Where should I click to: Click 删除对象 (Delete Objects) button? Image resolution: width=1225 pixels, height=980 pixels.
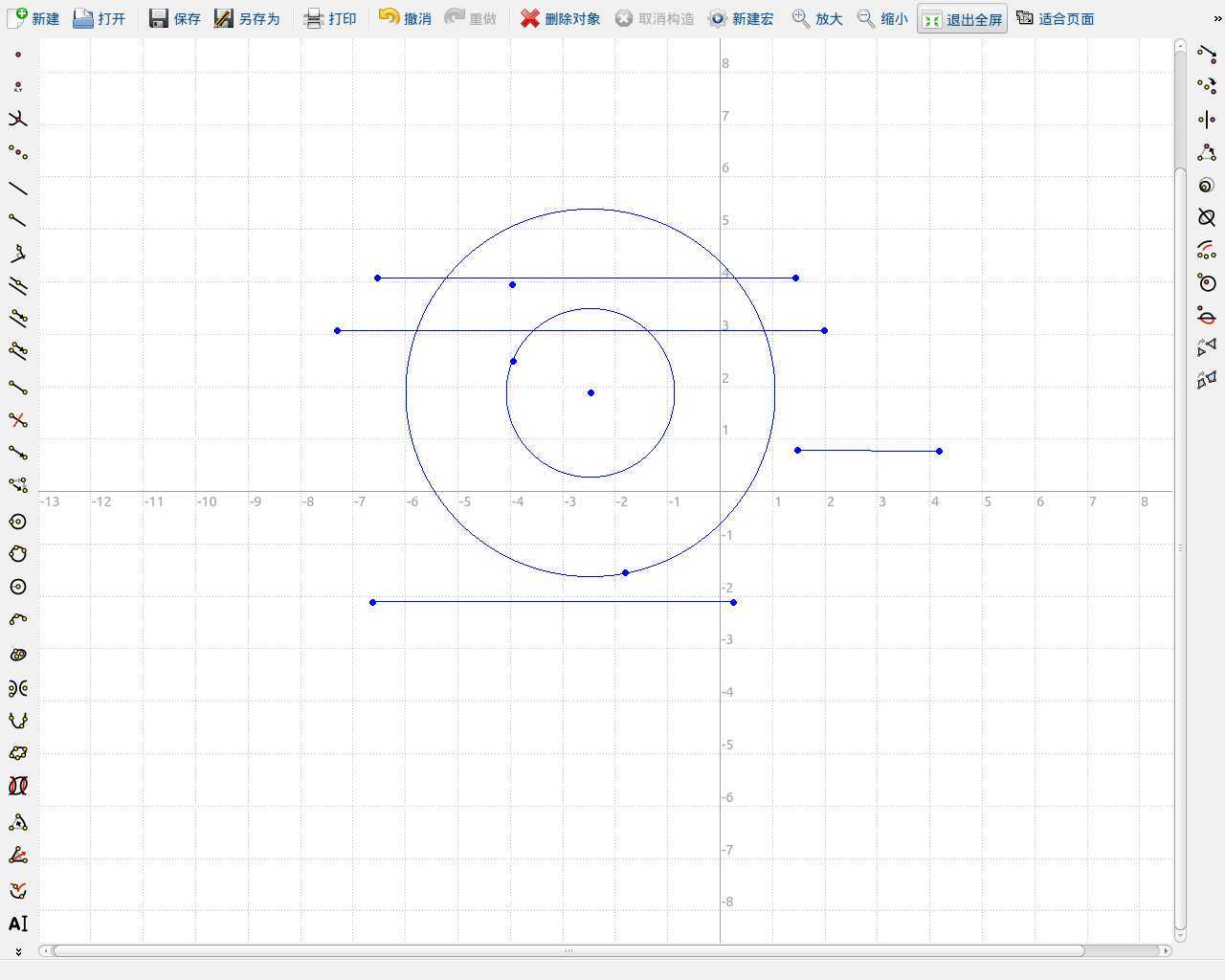[561, 18]
